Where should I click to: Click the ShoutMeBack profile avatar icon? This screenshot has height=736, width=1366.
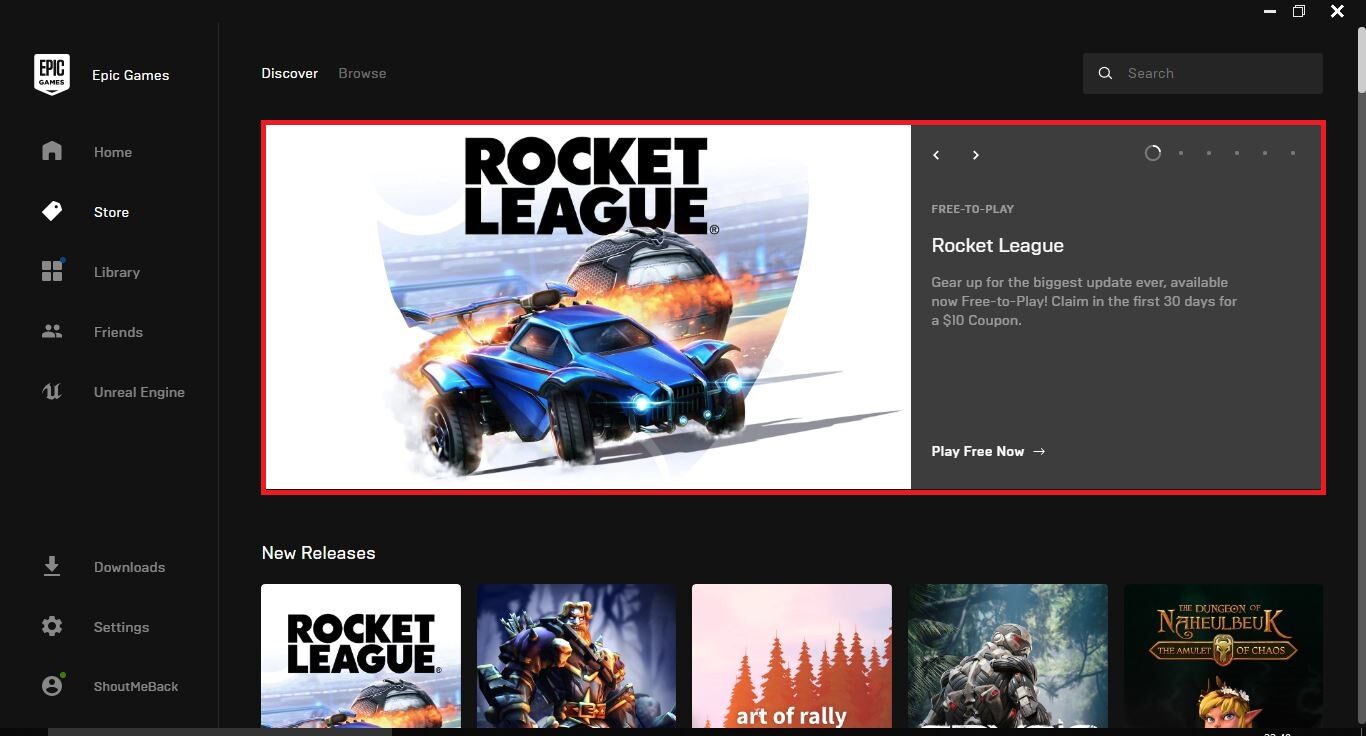point(53,686)
